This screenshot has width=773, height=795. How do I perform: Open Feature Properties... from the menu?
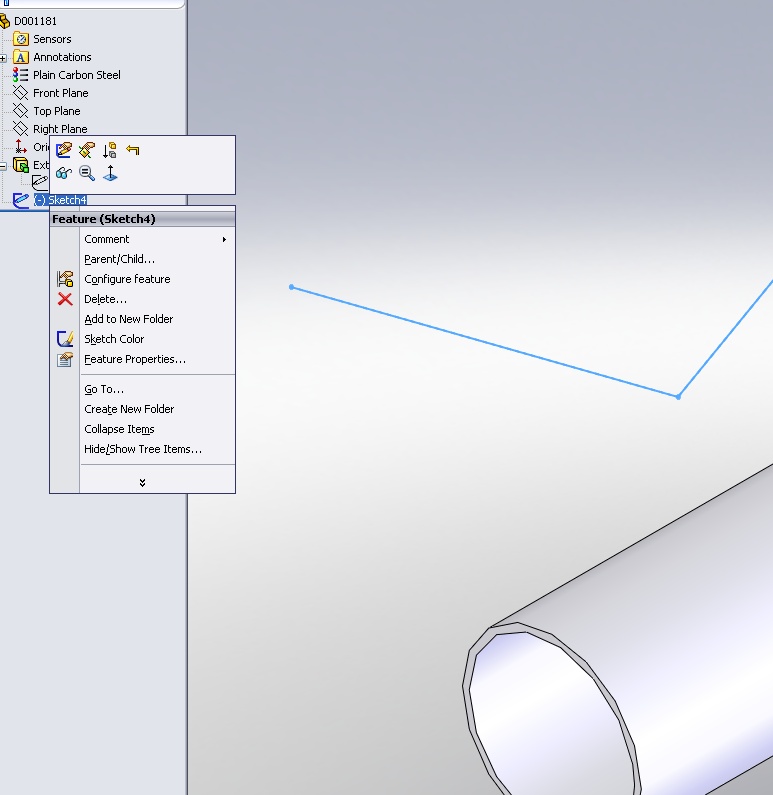(135, 359)
